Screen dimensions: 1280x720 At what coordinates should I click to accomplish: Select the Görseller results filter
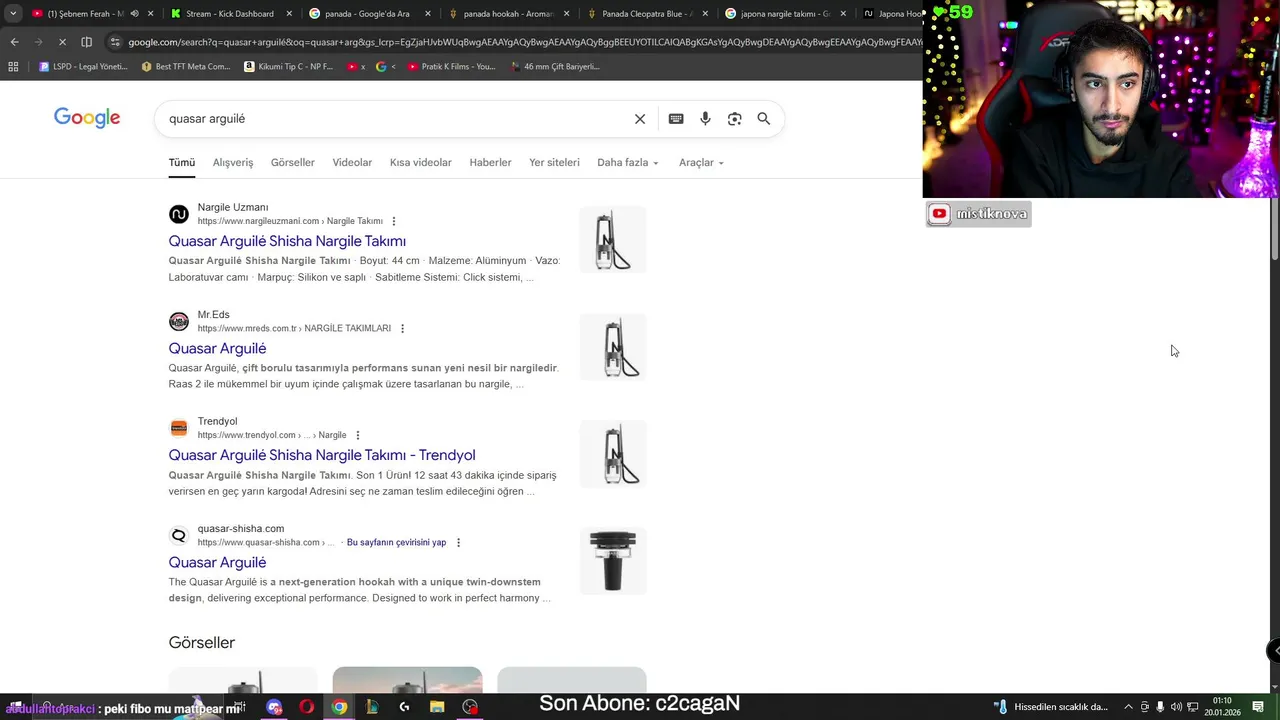pyautogui.click(x=293, y=162)
